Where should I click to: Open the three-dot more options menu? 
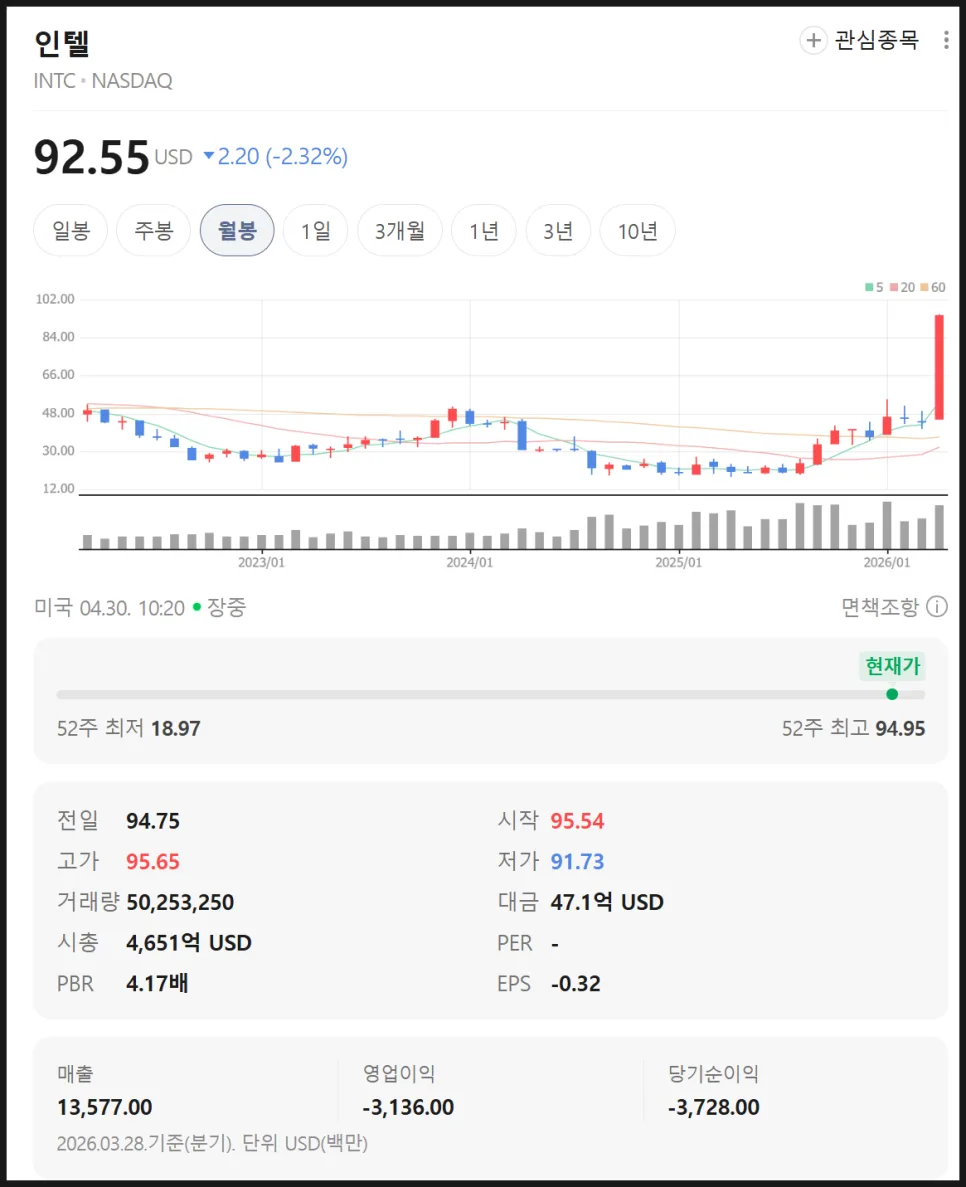pos(946,40)
